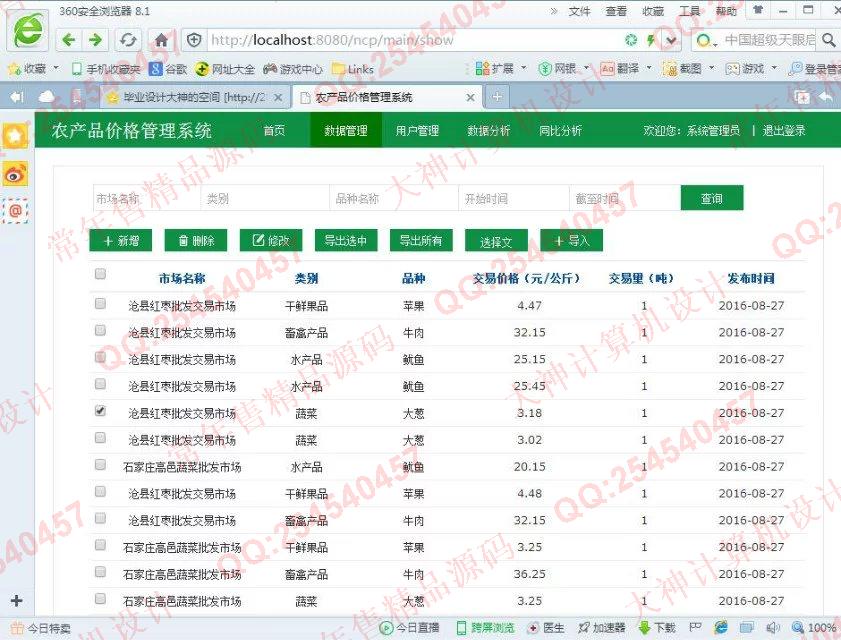Click 跨屏浏览 in status bar
This screenshot has height=640, width=841.
coord(485,627)
